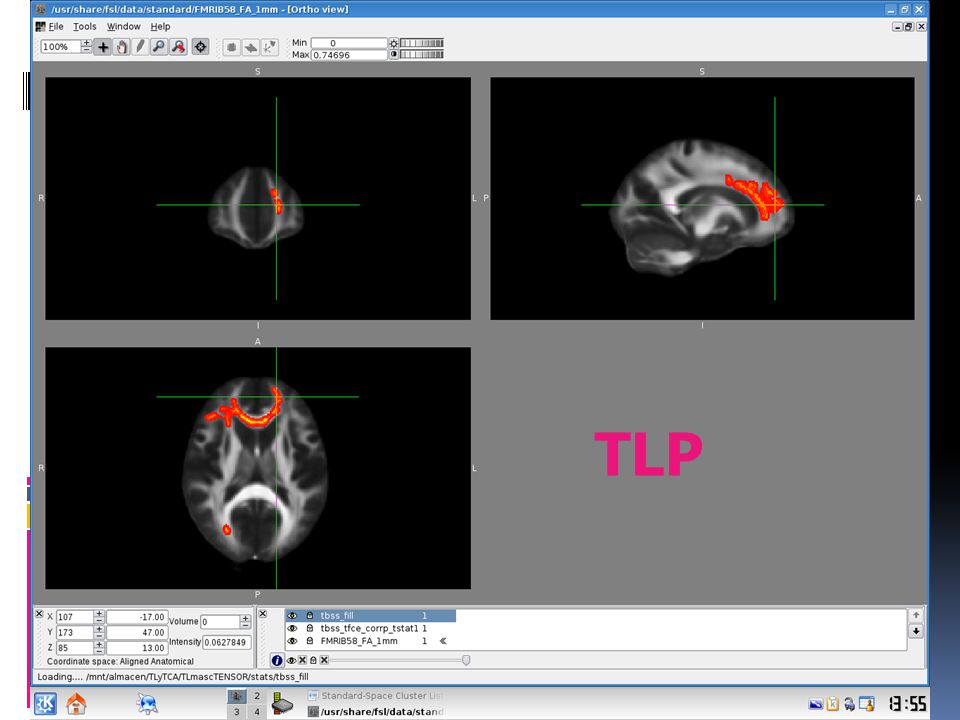960x720 pixels.
Task: Adjust the layer transparency slider
Action: click(x=400, y=660)
